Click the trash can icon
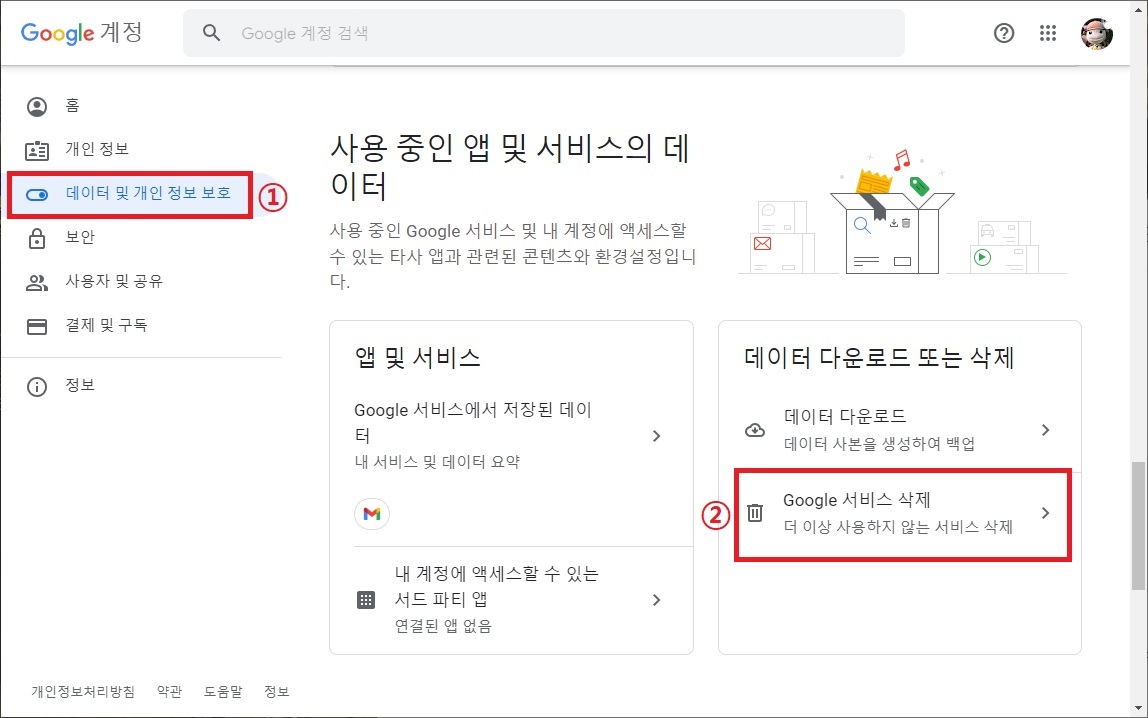 (x=755, y=513)
